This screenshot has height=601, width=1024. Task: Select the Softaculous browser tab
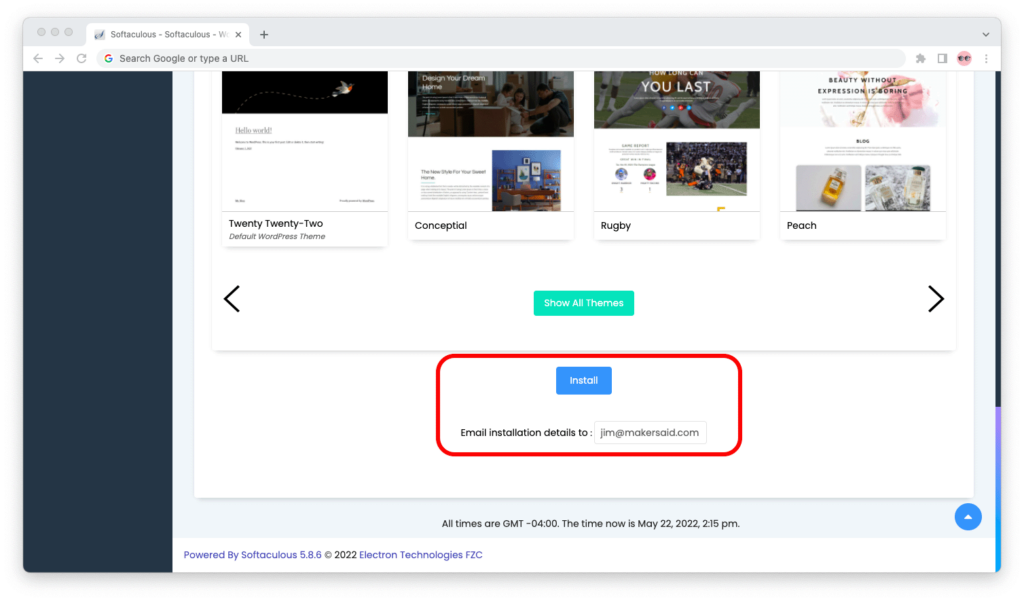click(167, 35)
